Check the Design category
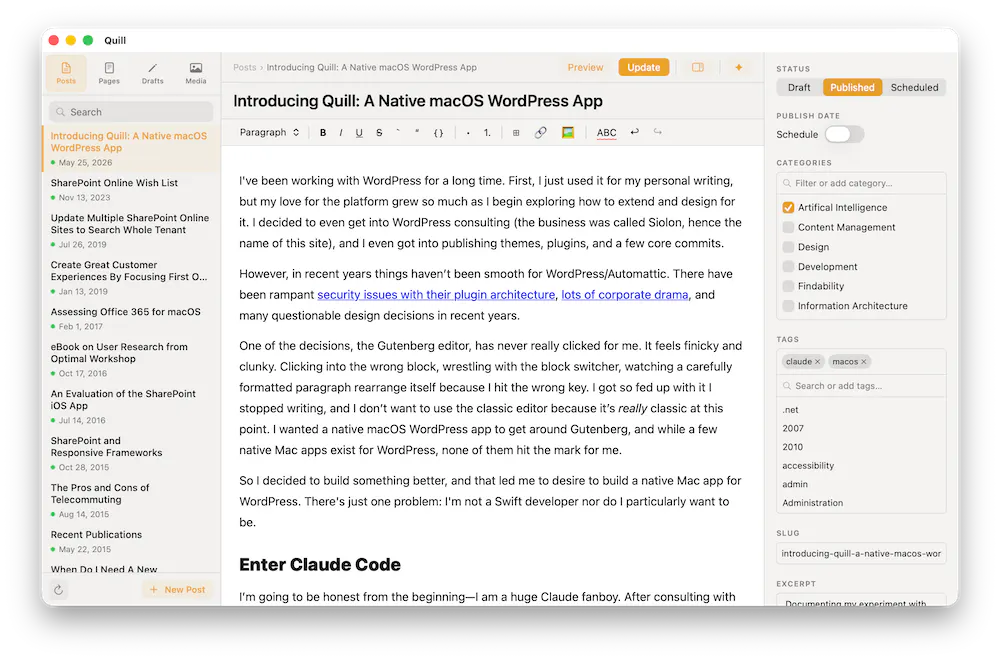Screen dimensions: 1000x661 [788, 247]
